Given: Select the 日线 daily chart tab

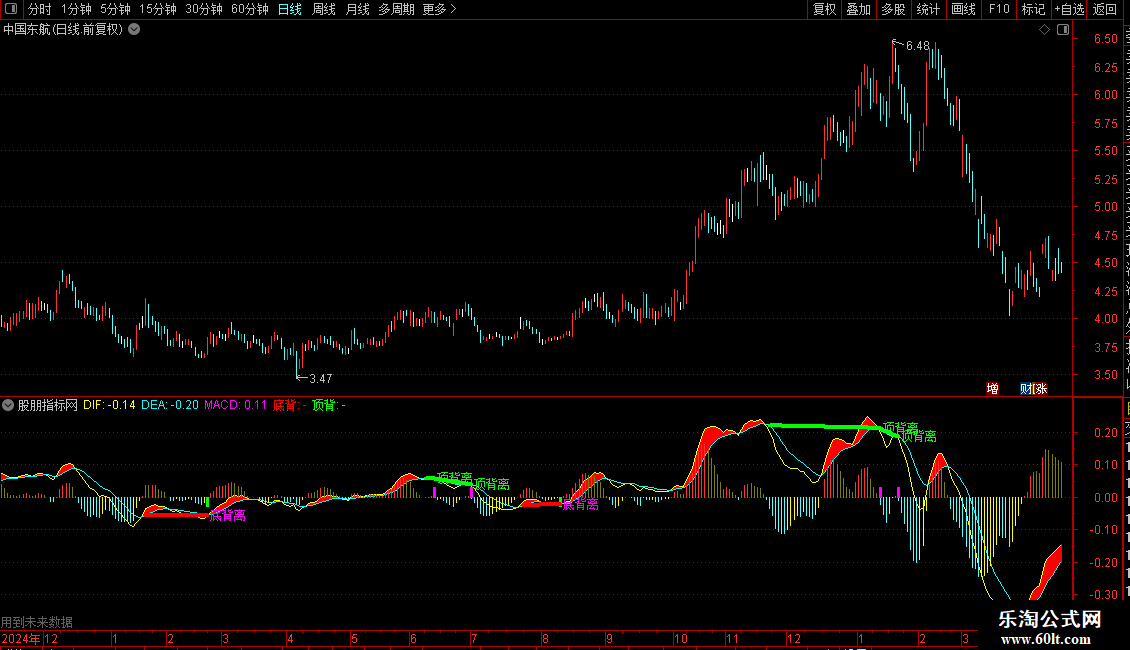Looking at the screenshot, I should click(290, 9).
